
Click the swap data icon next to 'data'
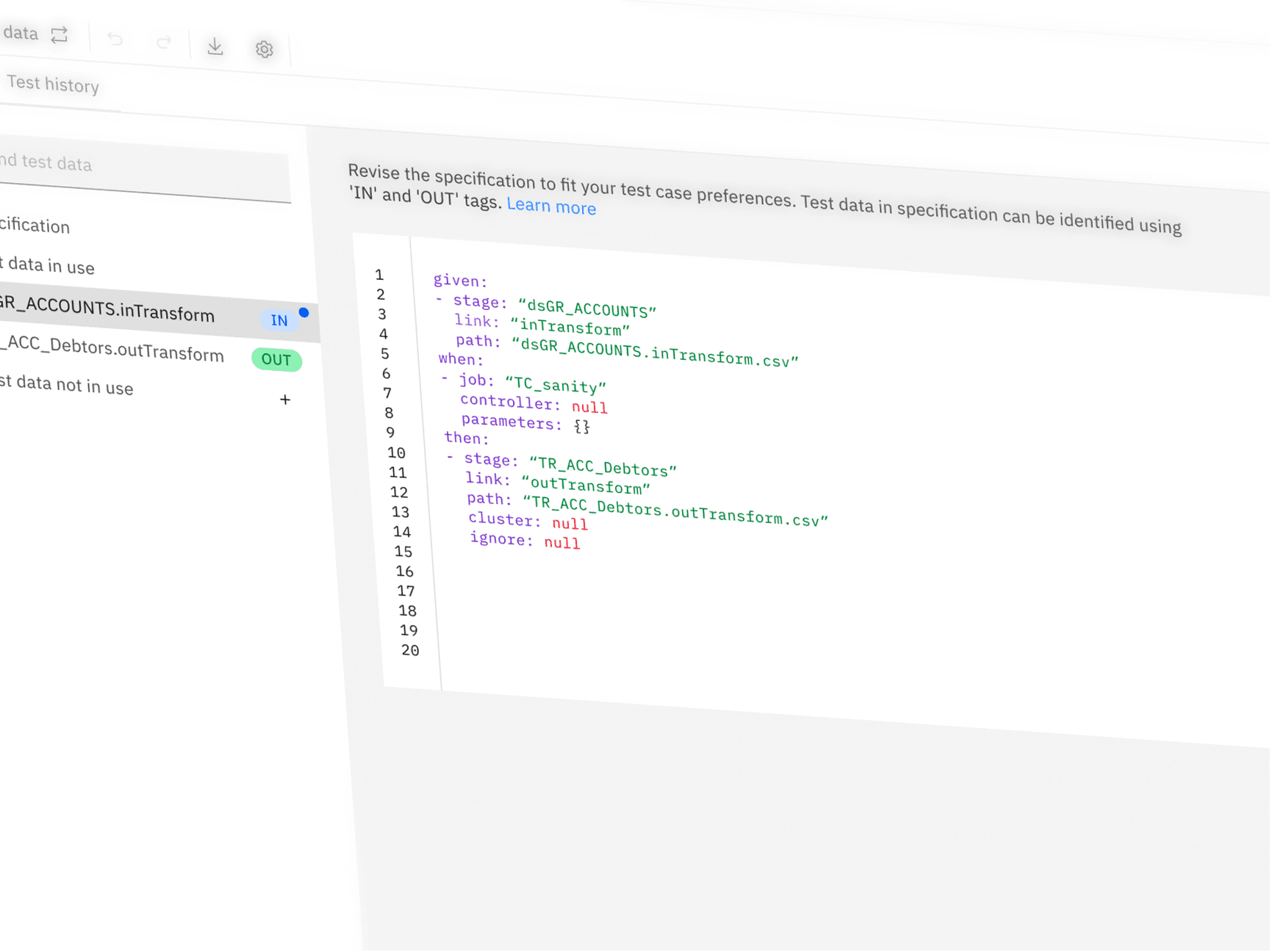point(60,35)
